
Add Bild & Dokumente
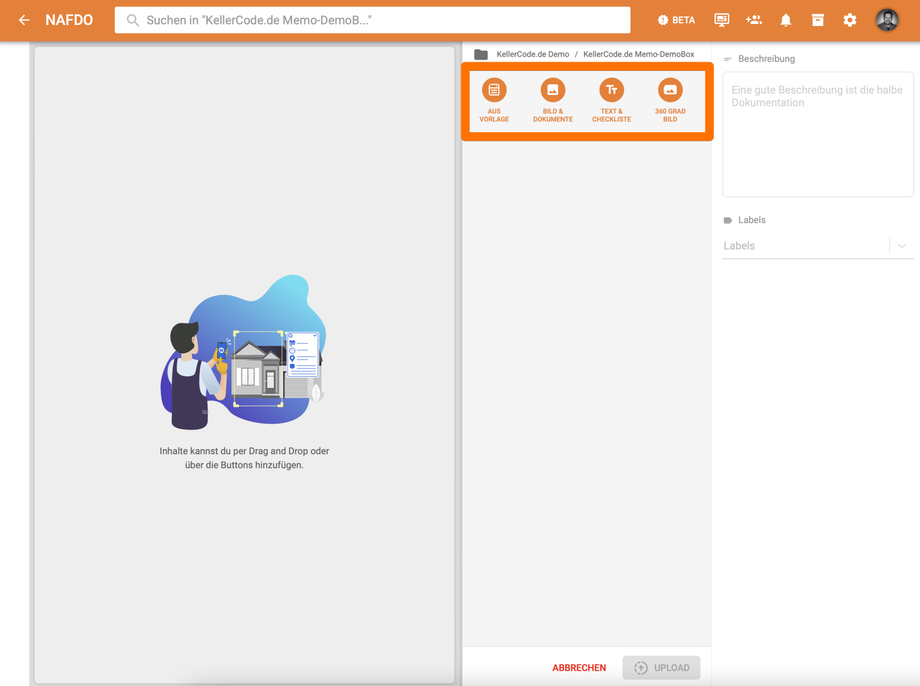click(x=553, y=100)
